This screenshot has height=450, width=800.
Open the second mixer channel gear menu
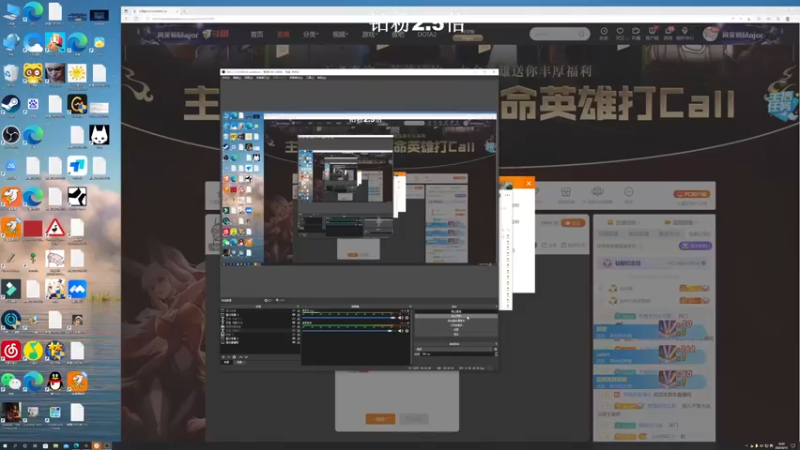[407, 331]
